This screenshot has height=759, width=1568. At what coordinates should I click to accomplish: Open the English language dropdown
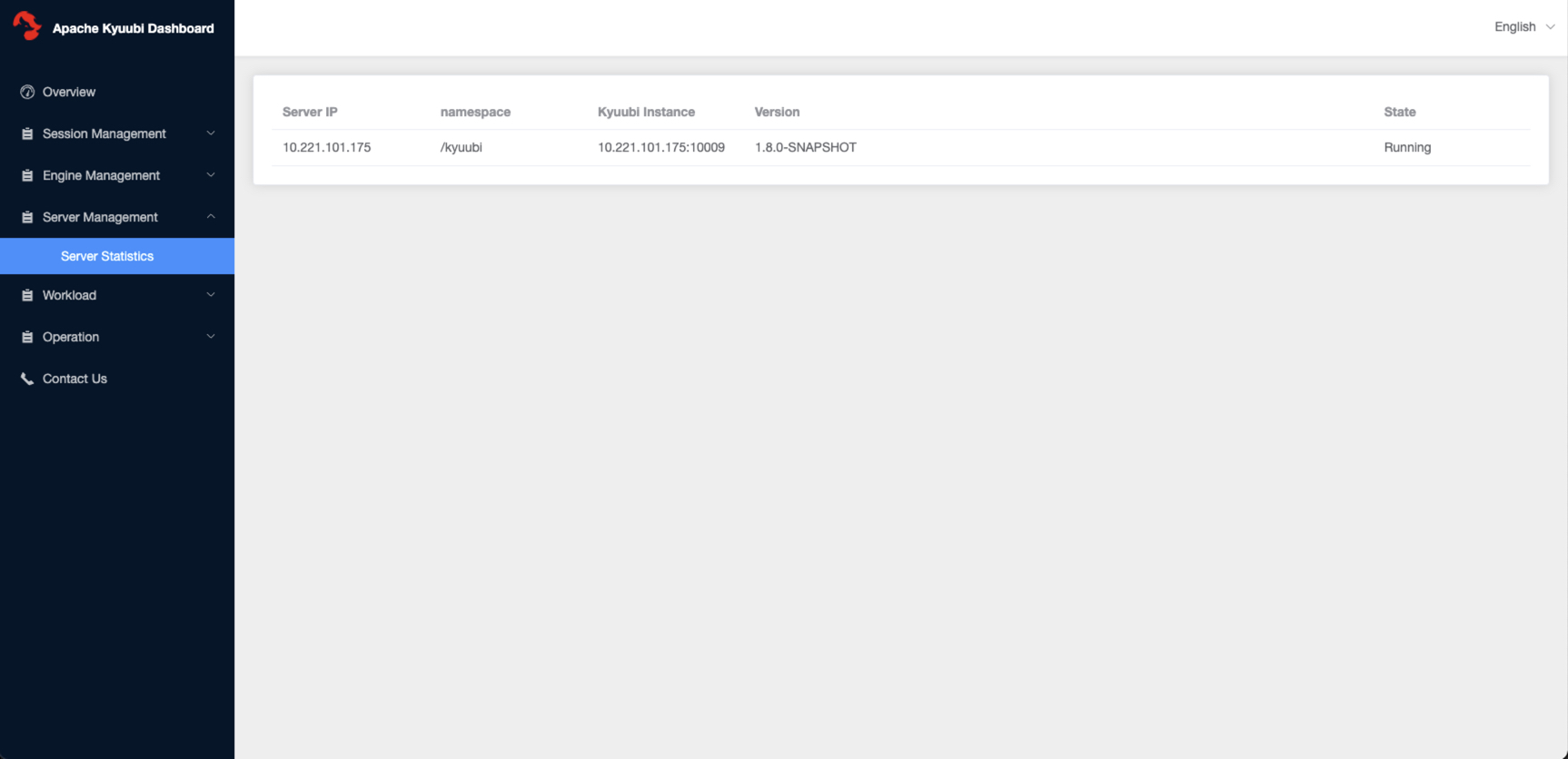click(x=1524, y=27)
